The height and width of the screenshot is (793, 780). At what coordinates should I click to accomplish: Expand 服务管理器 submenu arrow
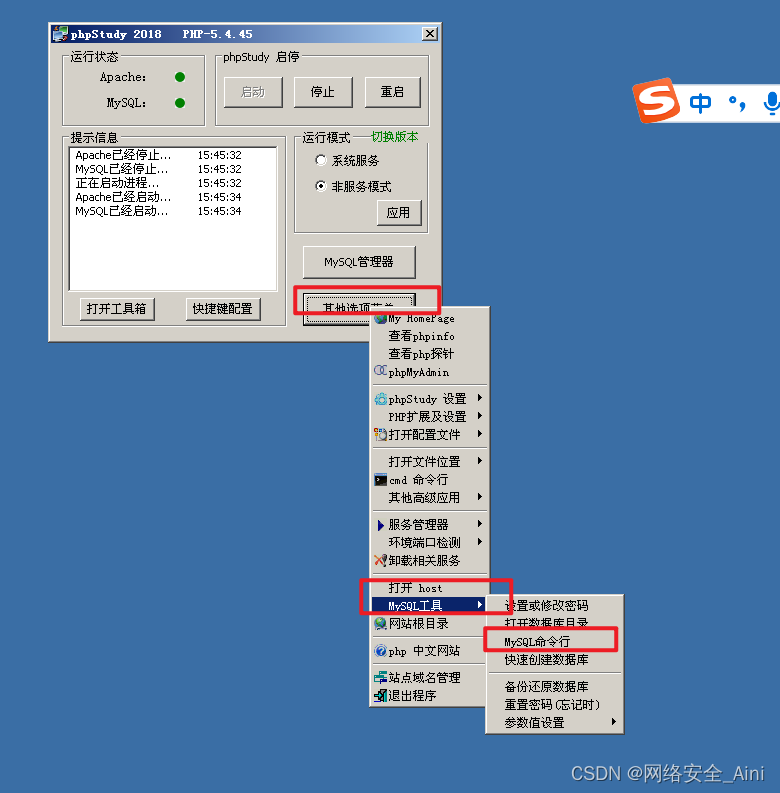(480, 524)
